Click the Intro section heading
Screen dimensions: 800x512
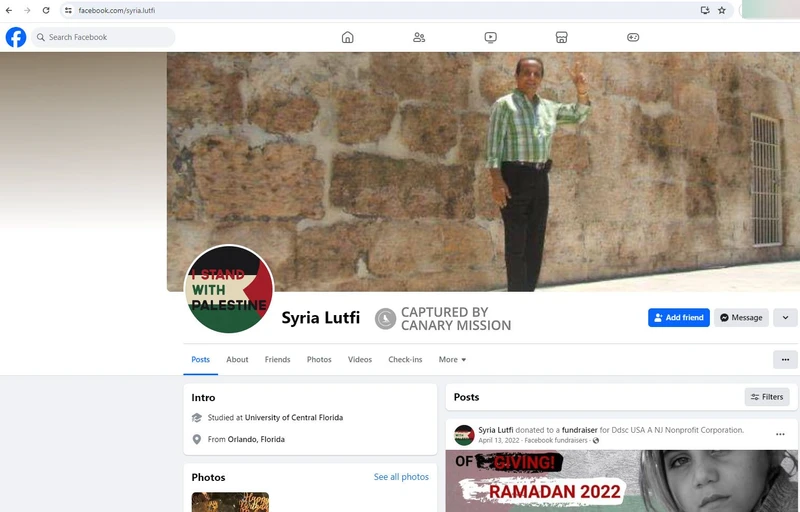[203, 397]
